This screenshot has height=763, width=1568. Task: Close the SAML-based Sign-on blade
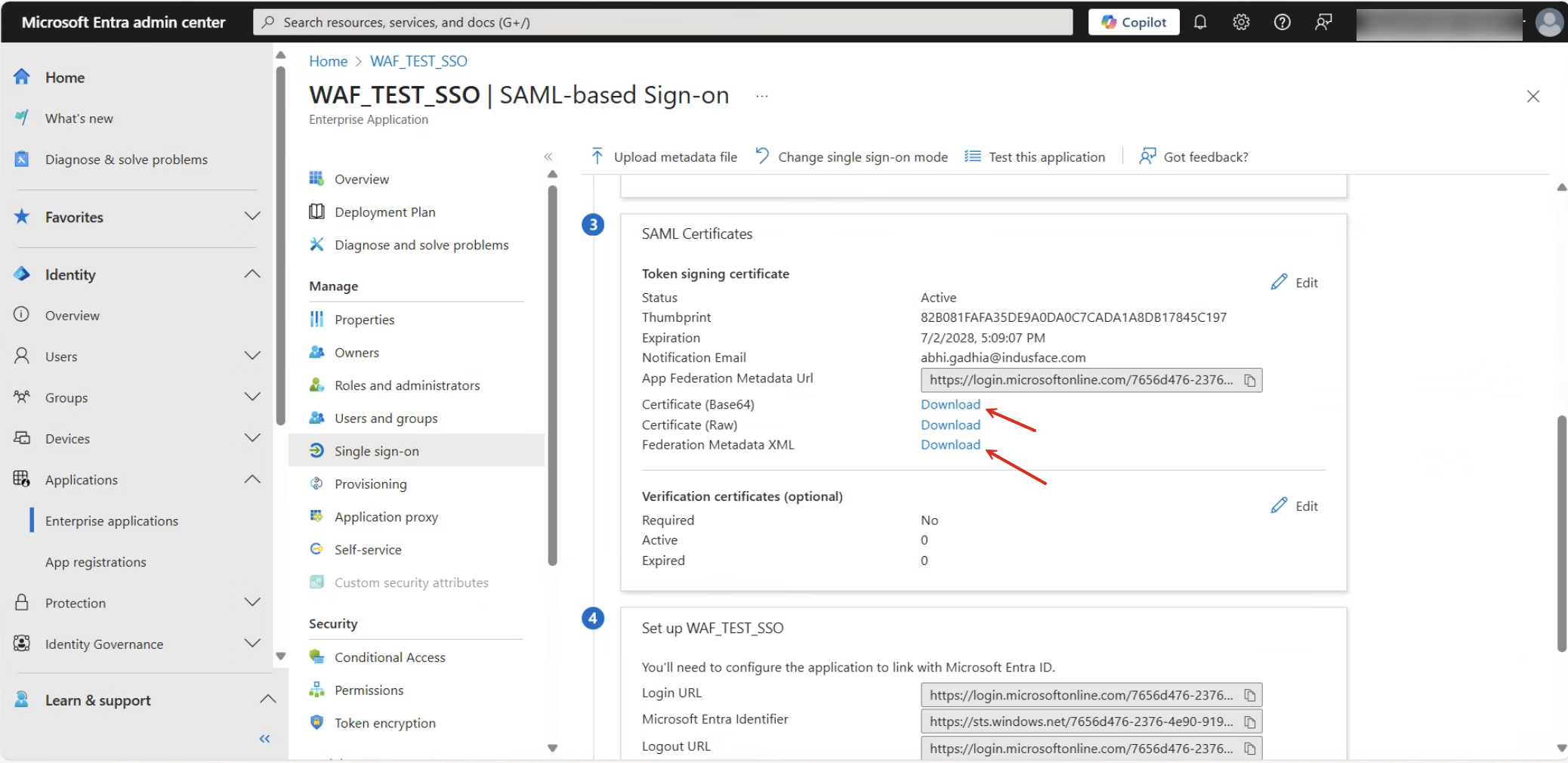tap(1533, 96)
